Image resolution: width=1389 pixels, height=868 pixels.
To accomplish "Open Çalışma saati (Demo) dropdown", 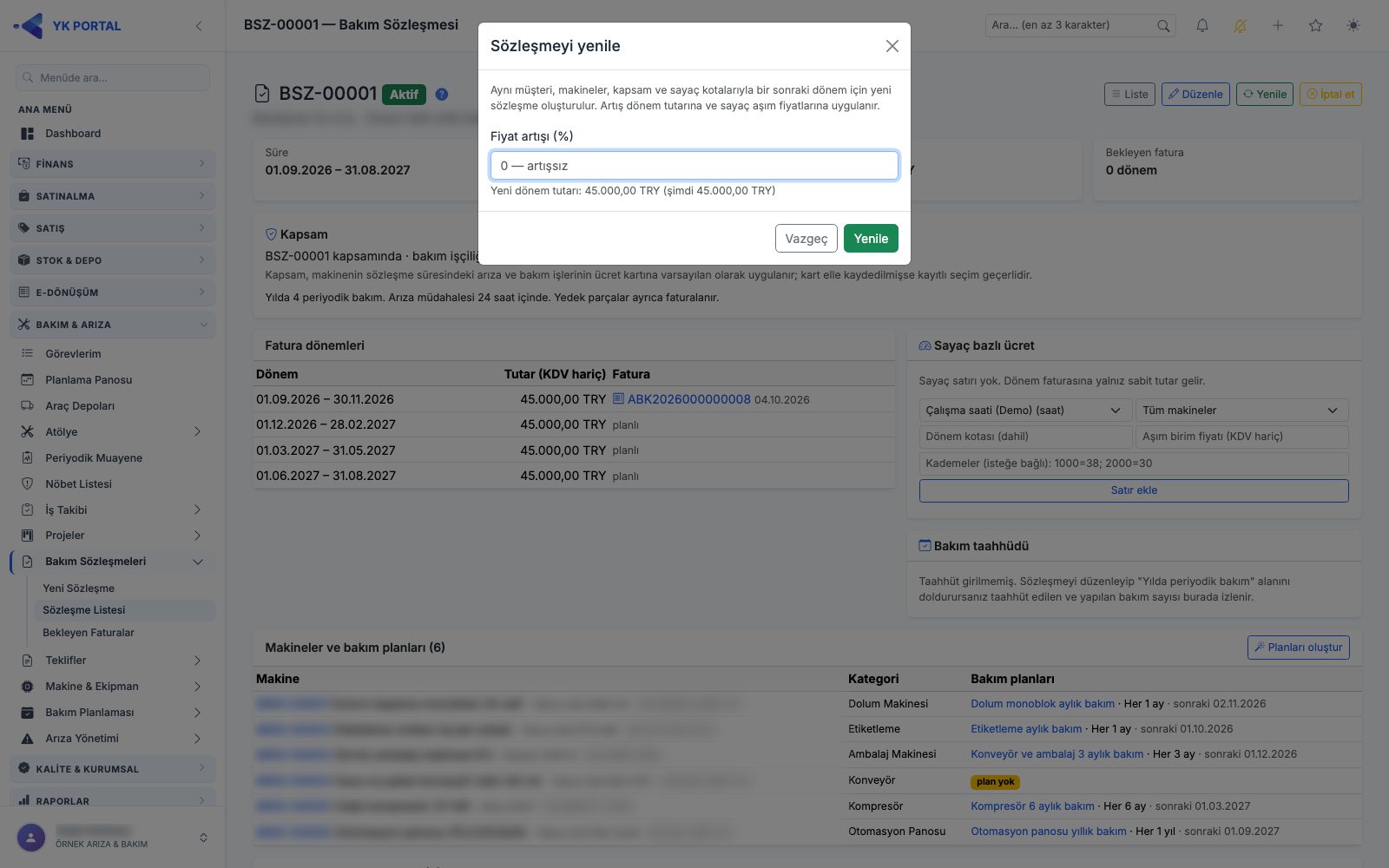I will (x=1025, y=411).
